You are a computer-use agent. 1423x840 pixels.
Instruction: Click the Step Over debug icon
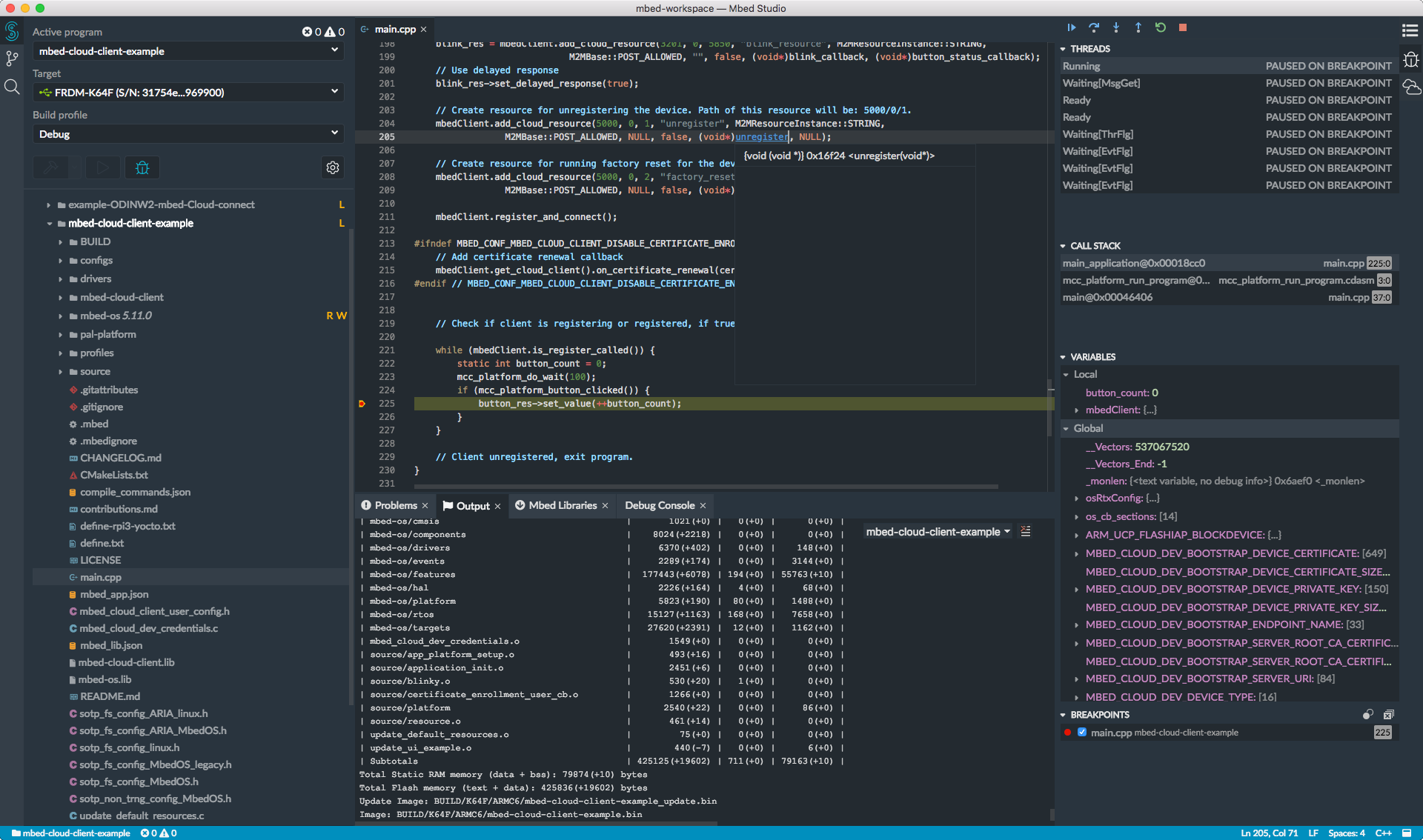1094,27
